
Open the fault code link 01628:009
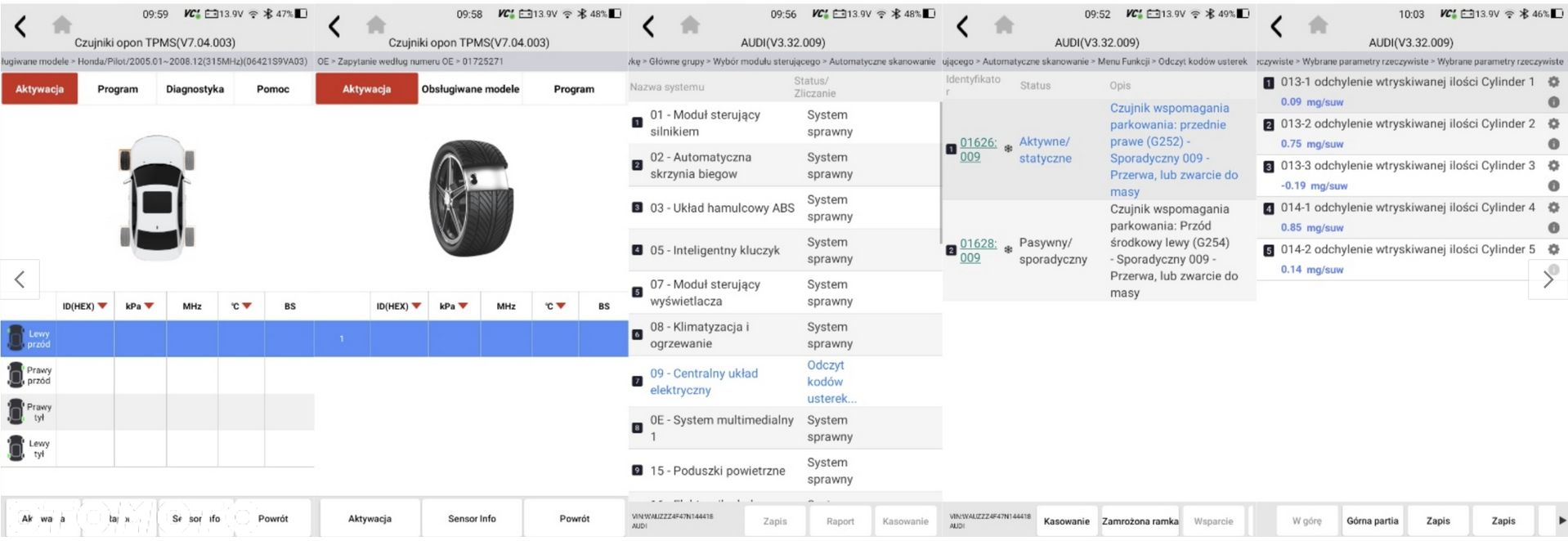click(x=979, y=250)
